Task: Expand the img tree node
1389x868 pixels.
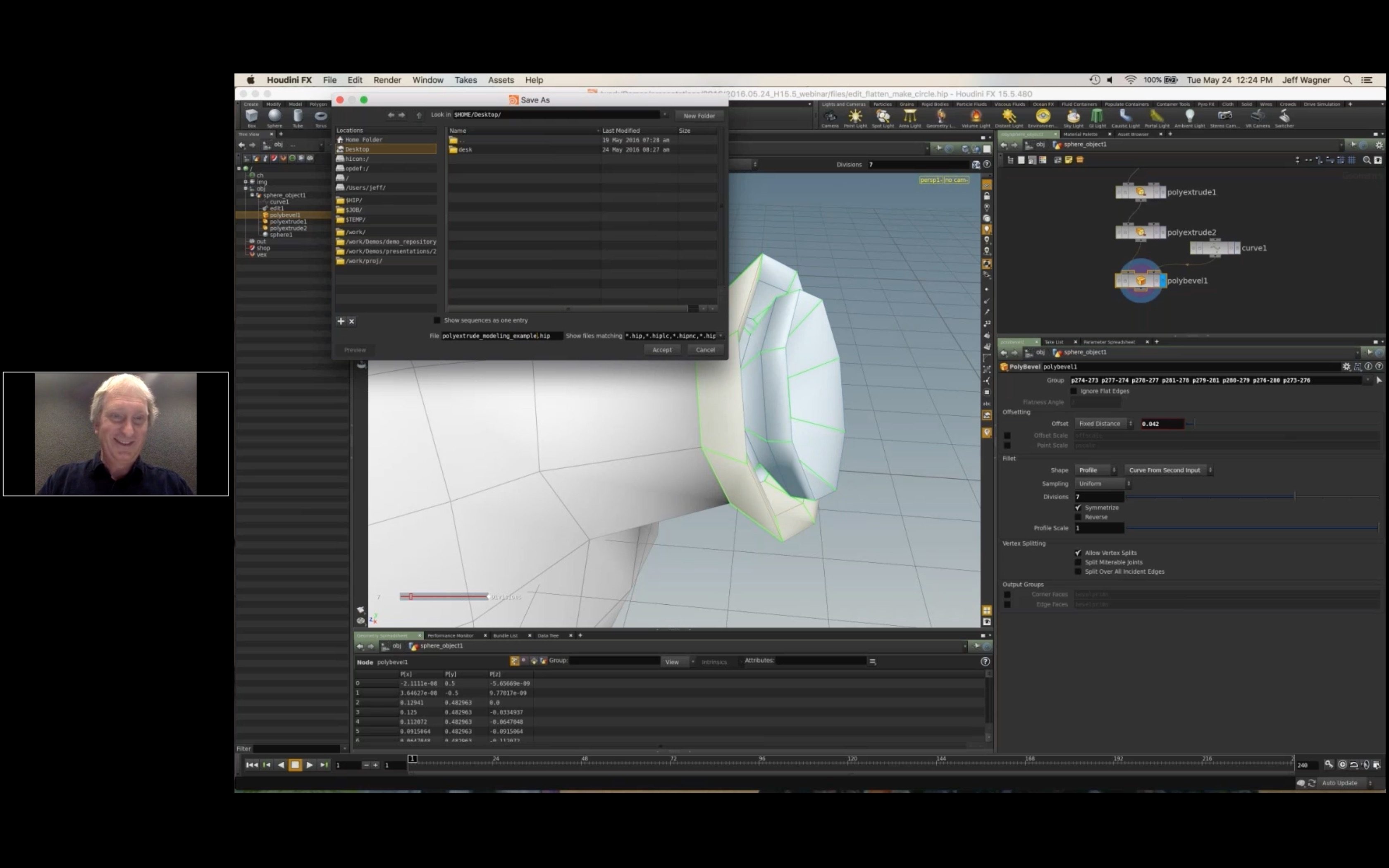Action: tap(246, 182)
